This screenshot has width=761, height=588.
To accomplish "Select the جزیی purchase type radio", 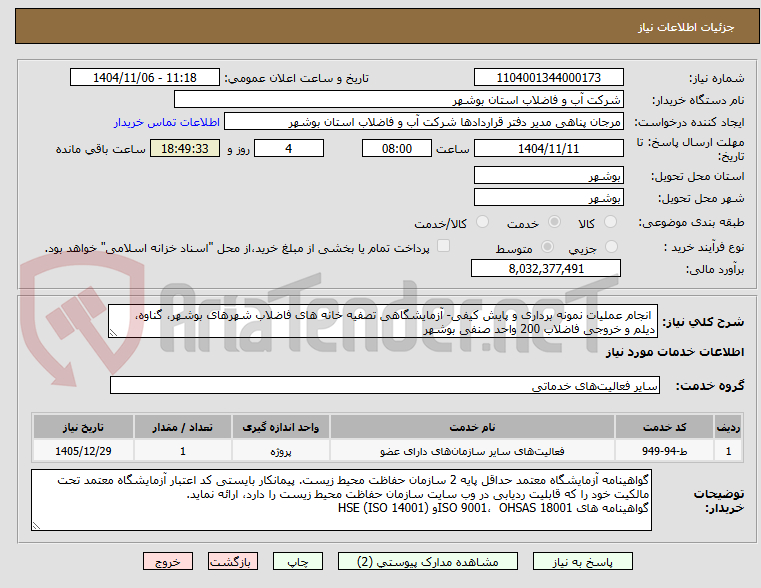I will (612, 246).
